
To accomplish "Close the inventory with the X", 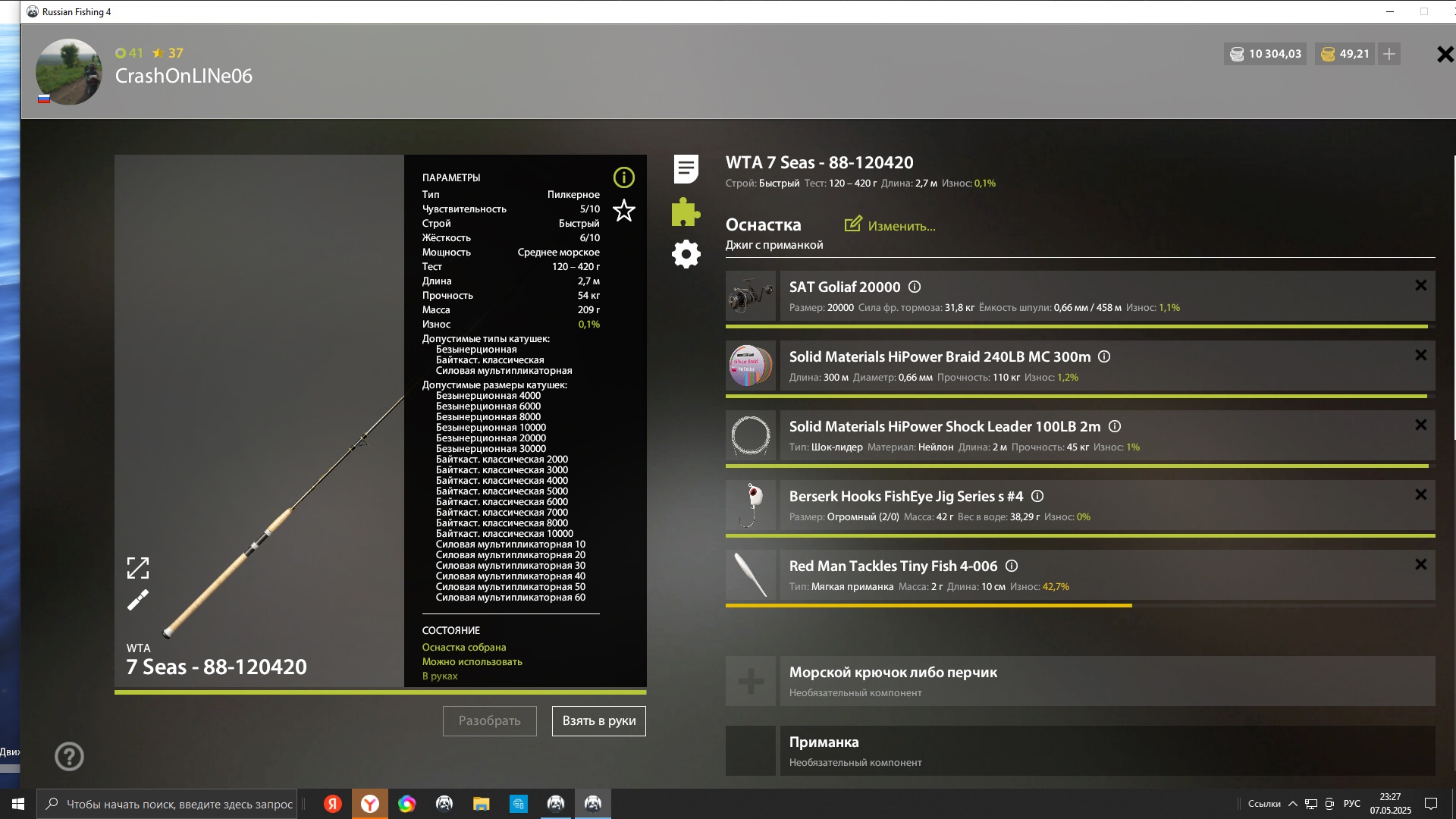I will tap(1445, 55).
